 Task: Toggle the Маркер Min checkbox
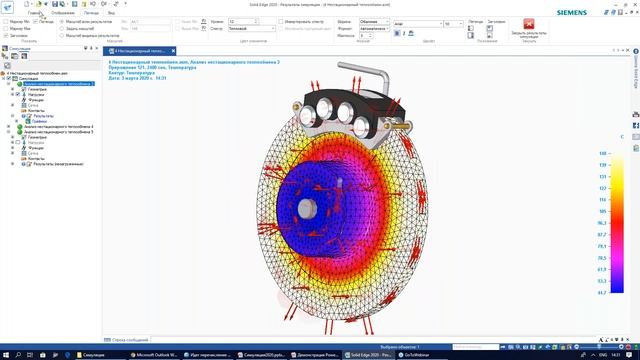tap(6, 22)
